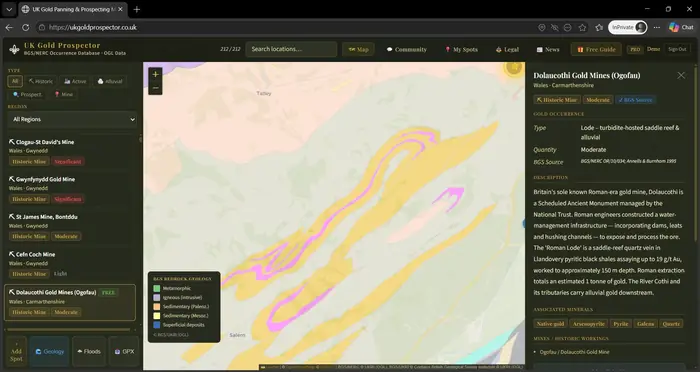Click the Ogofau / Dolaucothi Gold Mine workings entry
The width and height of the screenshot is (700, 372).
point(574,352)
